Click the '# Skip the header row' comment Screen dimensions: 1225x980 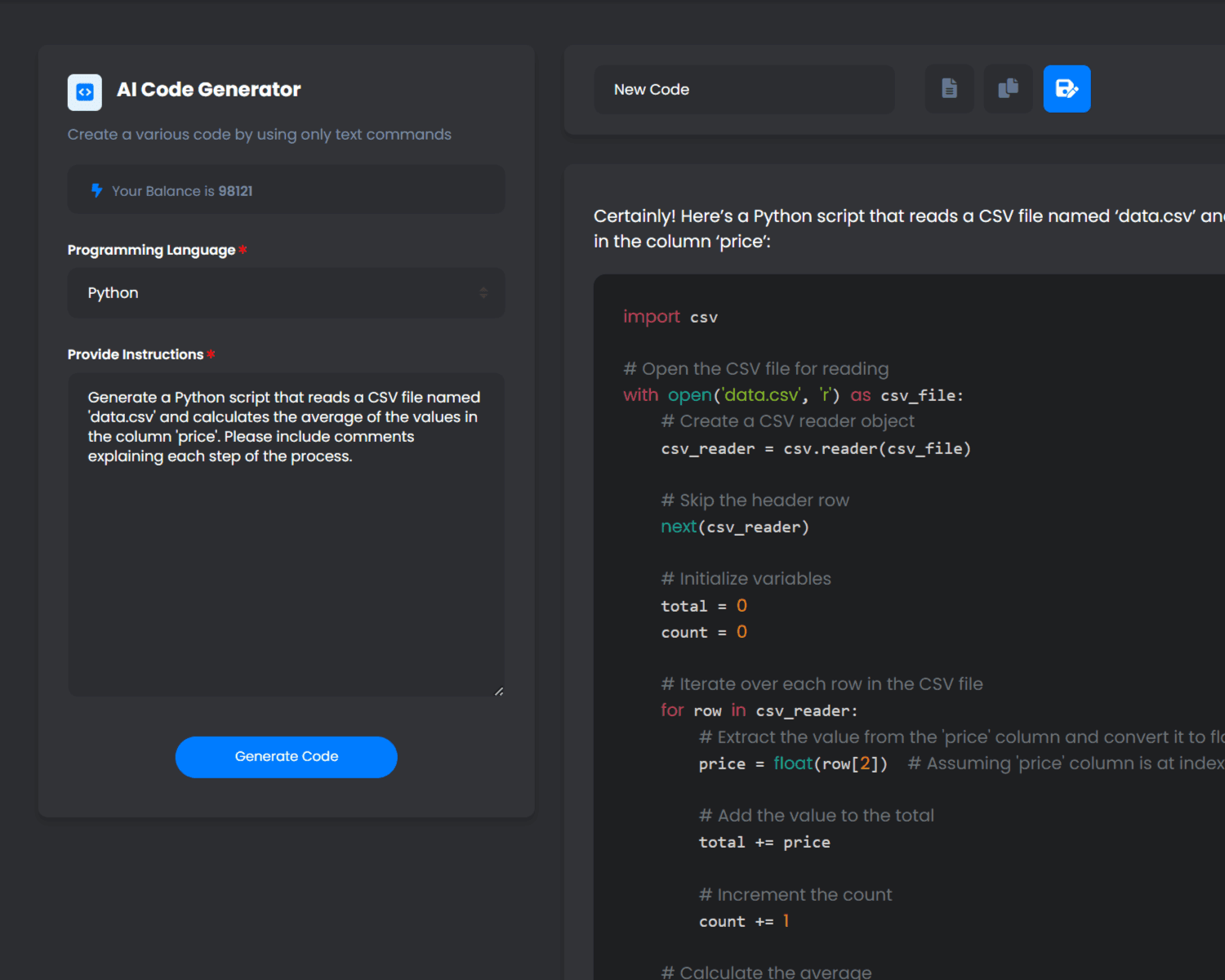pos(755,501)
